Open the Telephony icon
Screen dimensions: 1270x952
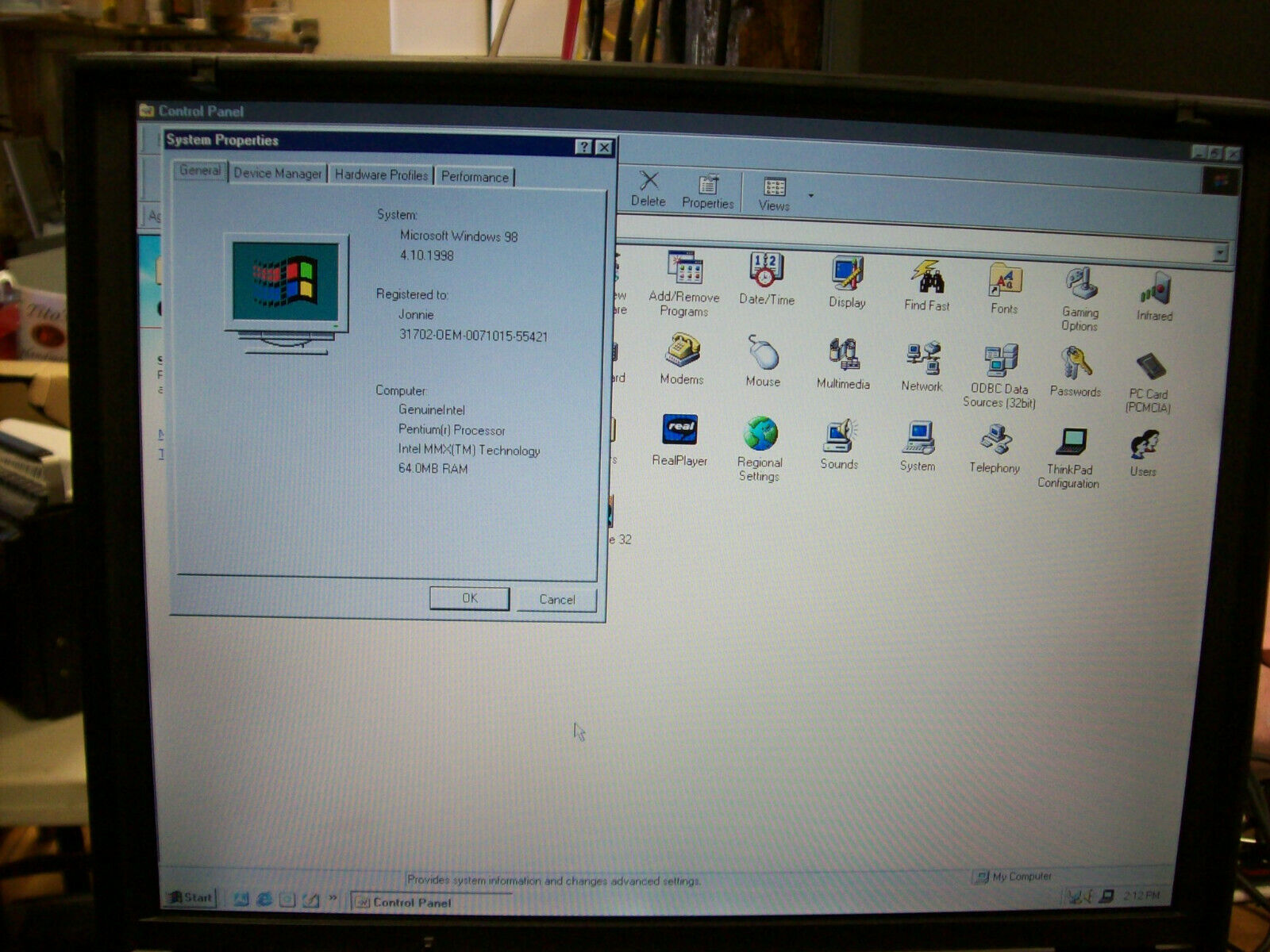[995, 449]
